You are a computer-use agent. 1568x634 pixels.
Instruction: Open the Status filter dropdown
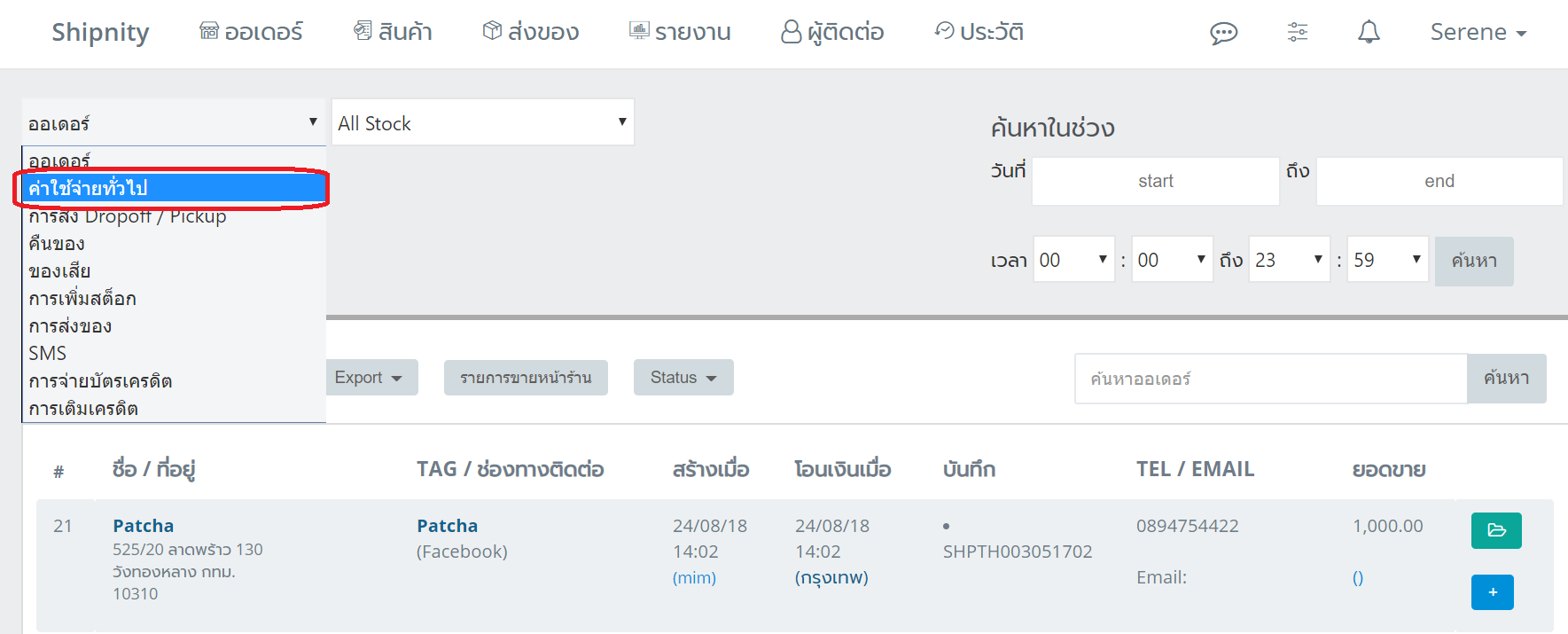(x=683, y=378)
